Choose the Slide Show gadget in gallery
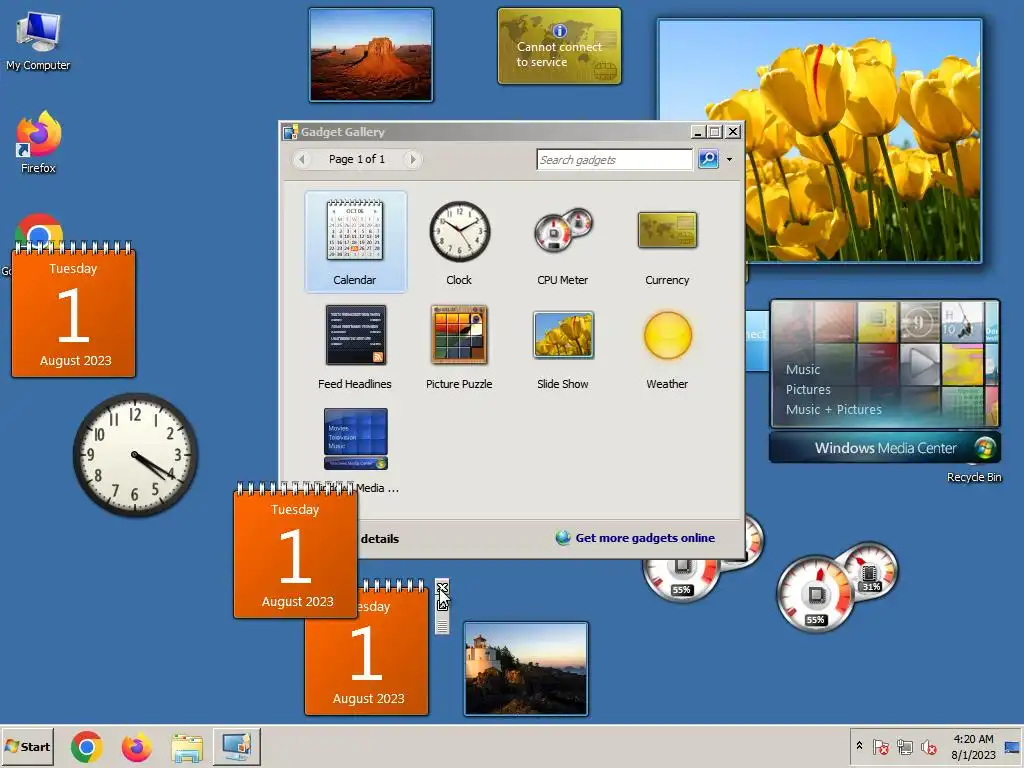1024x768 pixels. pos(562,347)
